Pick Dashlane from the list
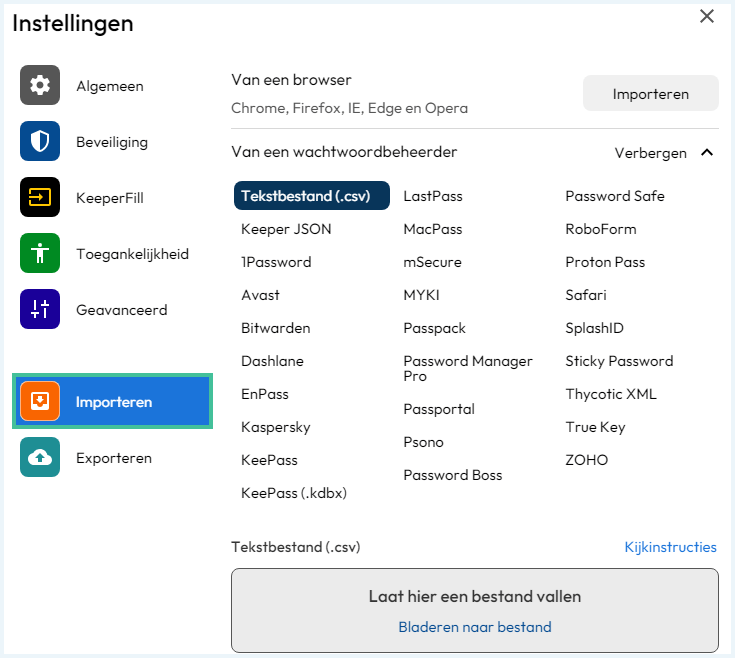735x658 pixels. [x=272, y=361]
